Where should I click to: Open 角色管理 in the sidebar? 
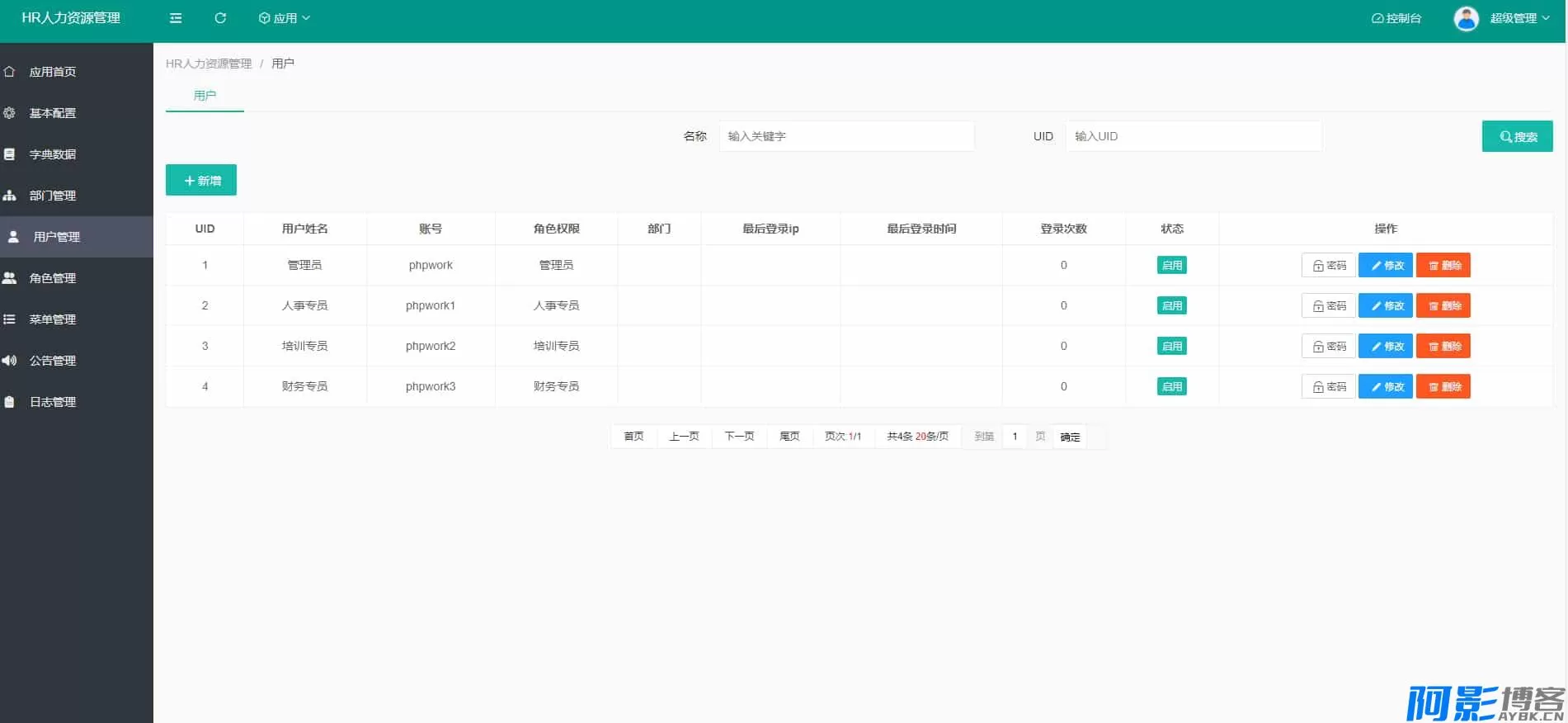[52, 278]
